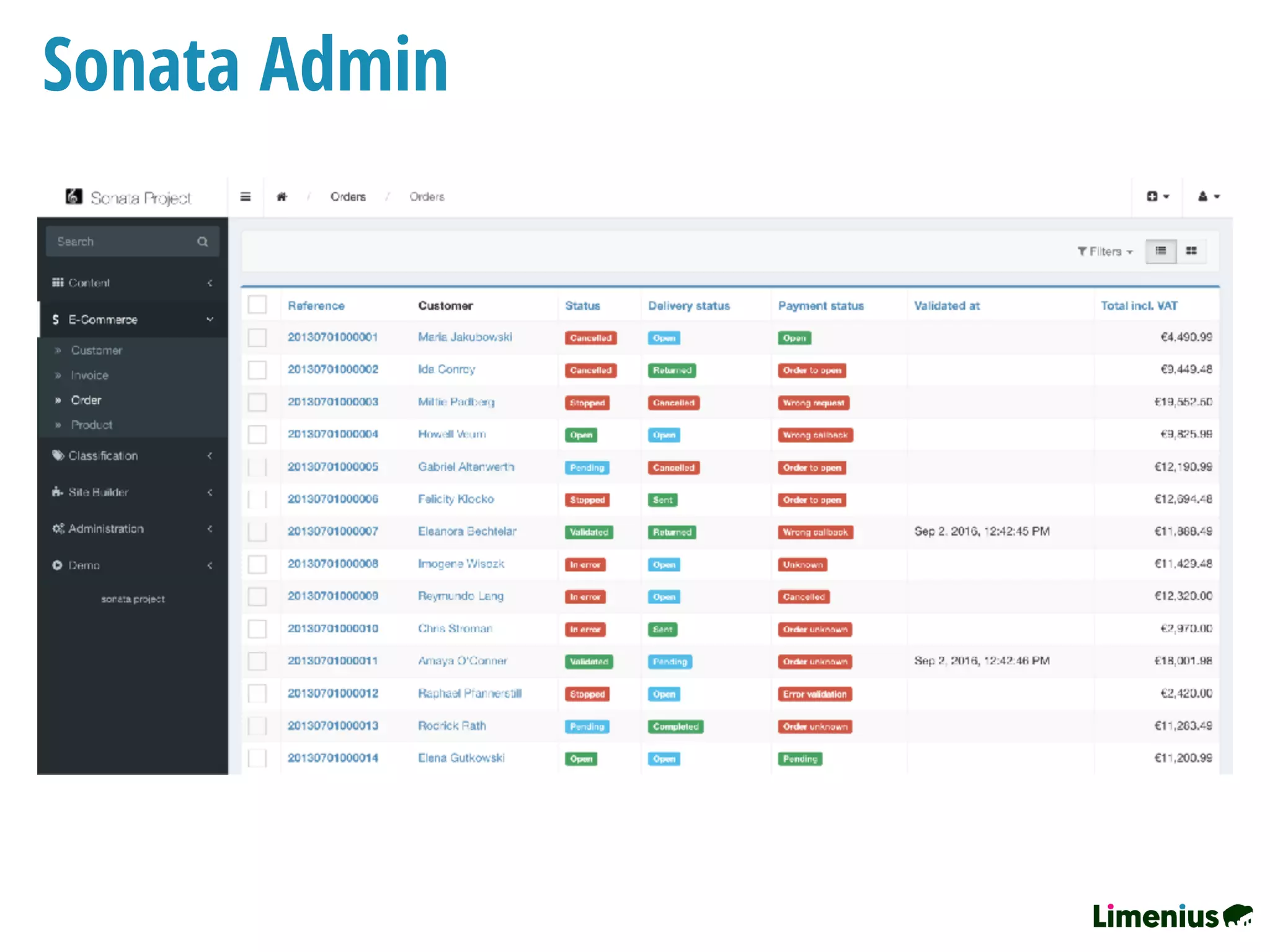Click the Classification tags icon
This screenshot has height=952, width=1270.
pyautogui.click(x=58, y=456)
